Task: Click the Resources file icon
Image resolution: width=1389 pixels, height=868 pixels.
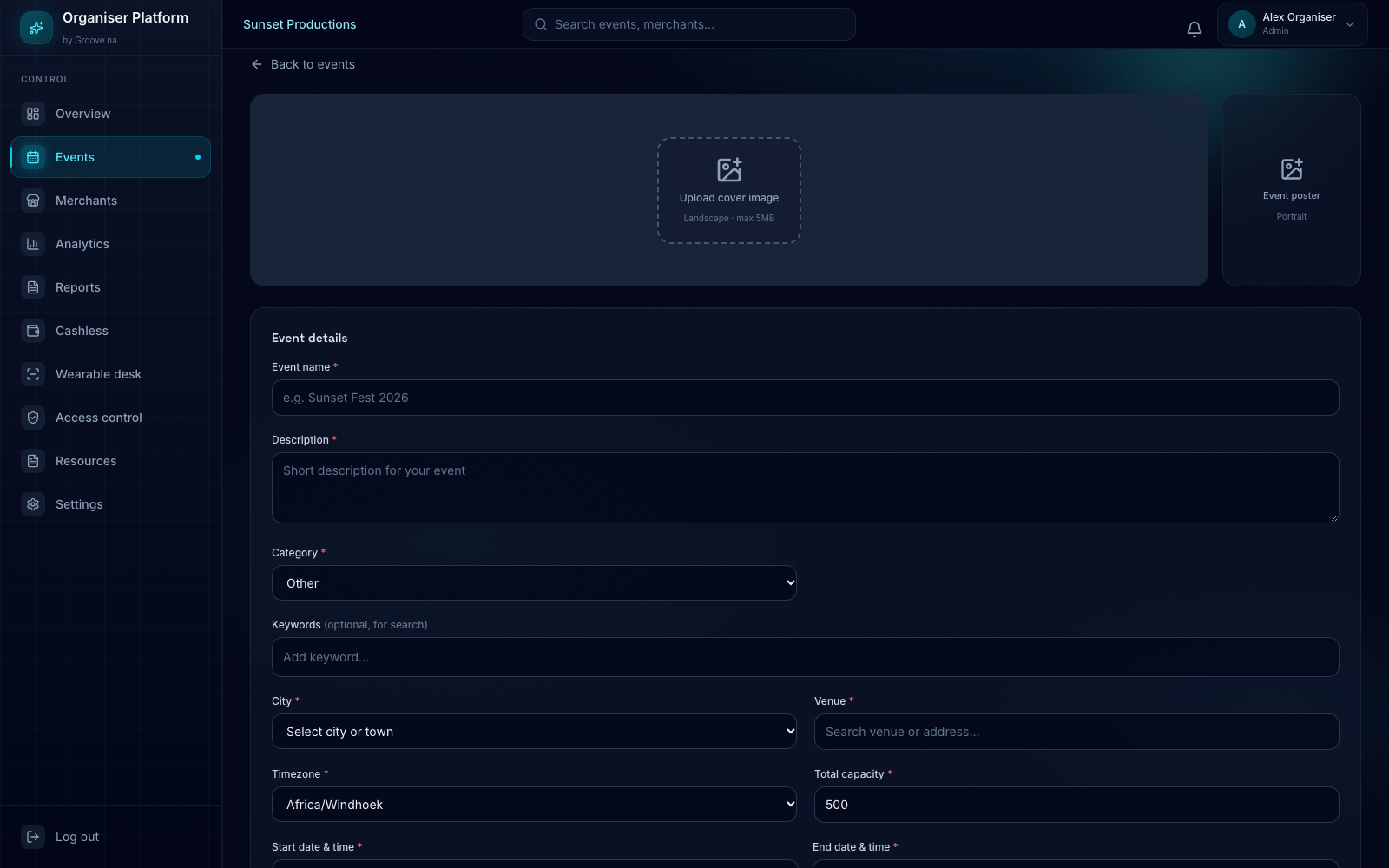Action: click(x=33, y=461)
